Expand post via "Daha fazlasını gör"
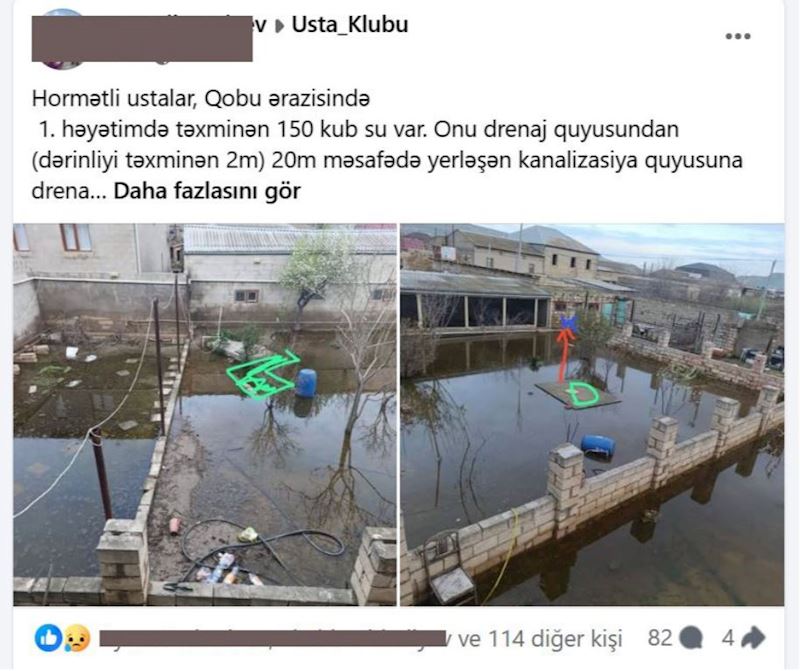 [207, 191]
